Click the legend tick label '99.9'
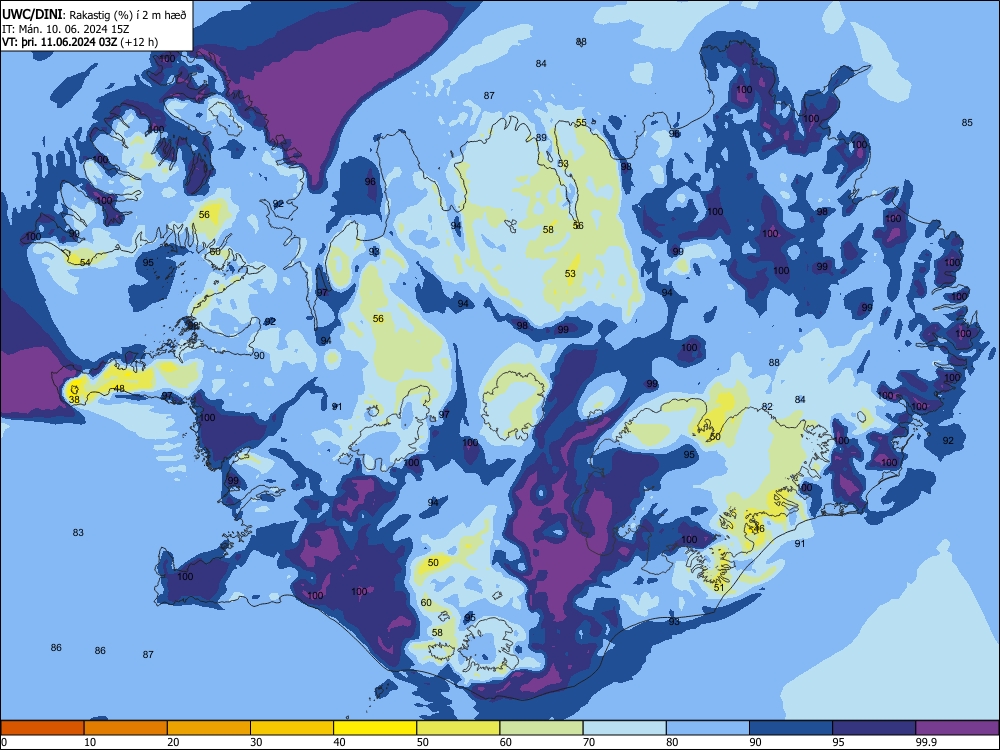The height and width of the screenshot is (750, 1000). click(926, 742)
